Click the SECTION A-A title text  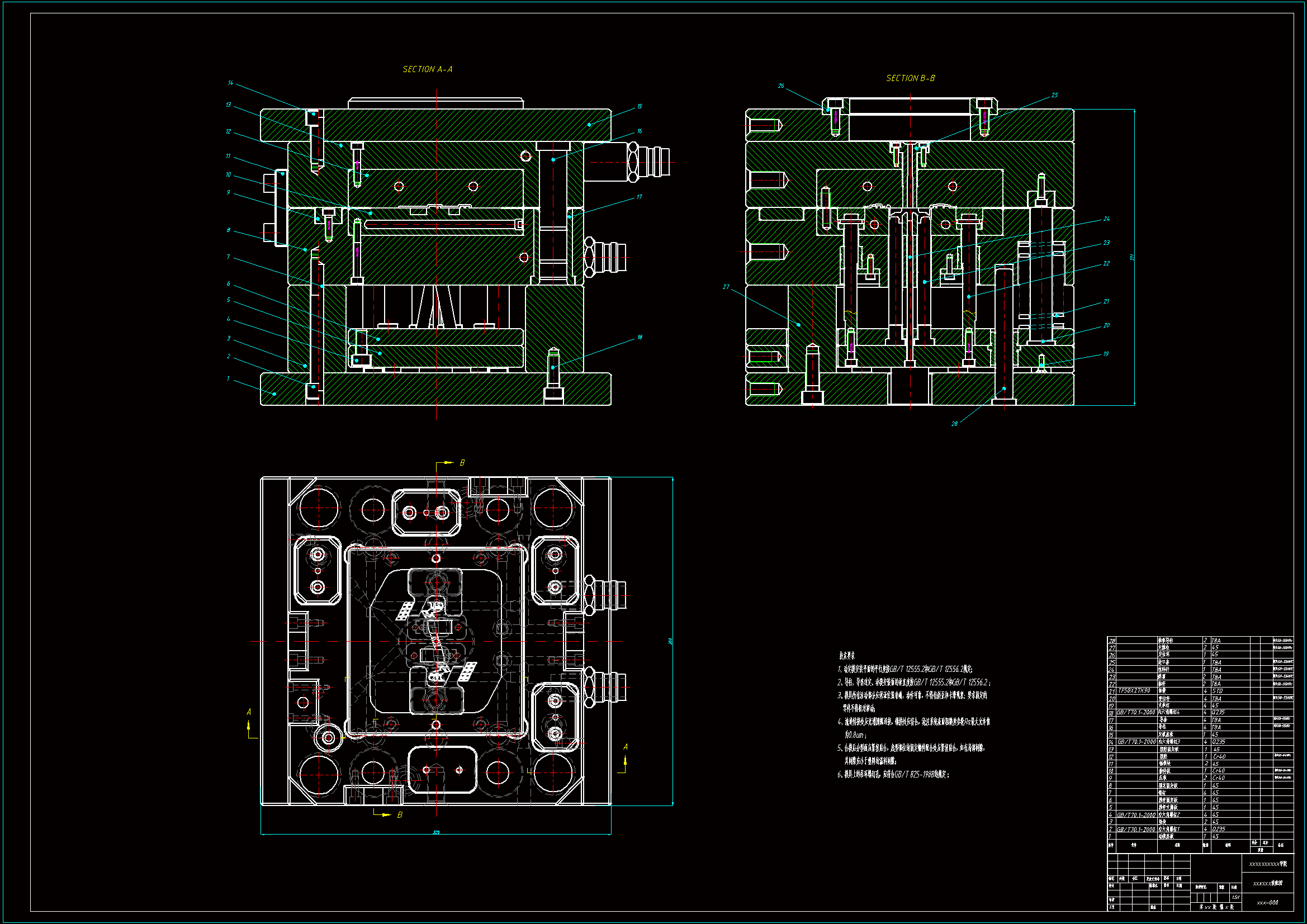[428, 69]
